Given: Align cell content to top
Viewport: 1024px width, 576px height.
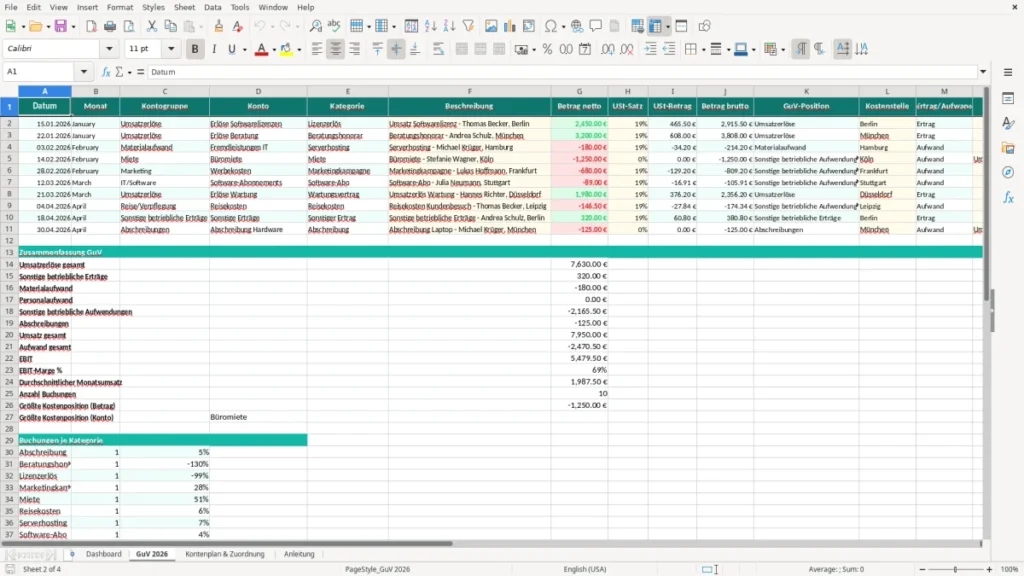Looking at the screenshot, I should [377, 49].
